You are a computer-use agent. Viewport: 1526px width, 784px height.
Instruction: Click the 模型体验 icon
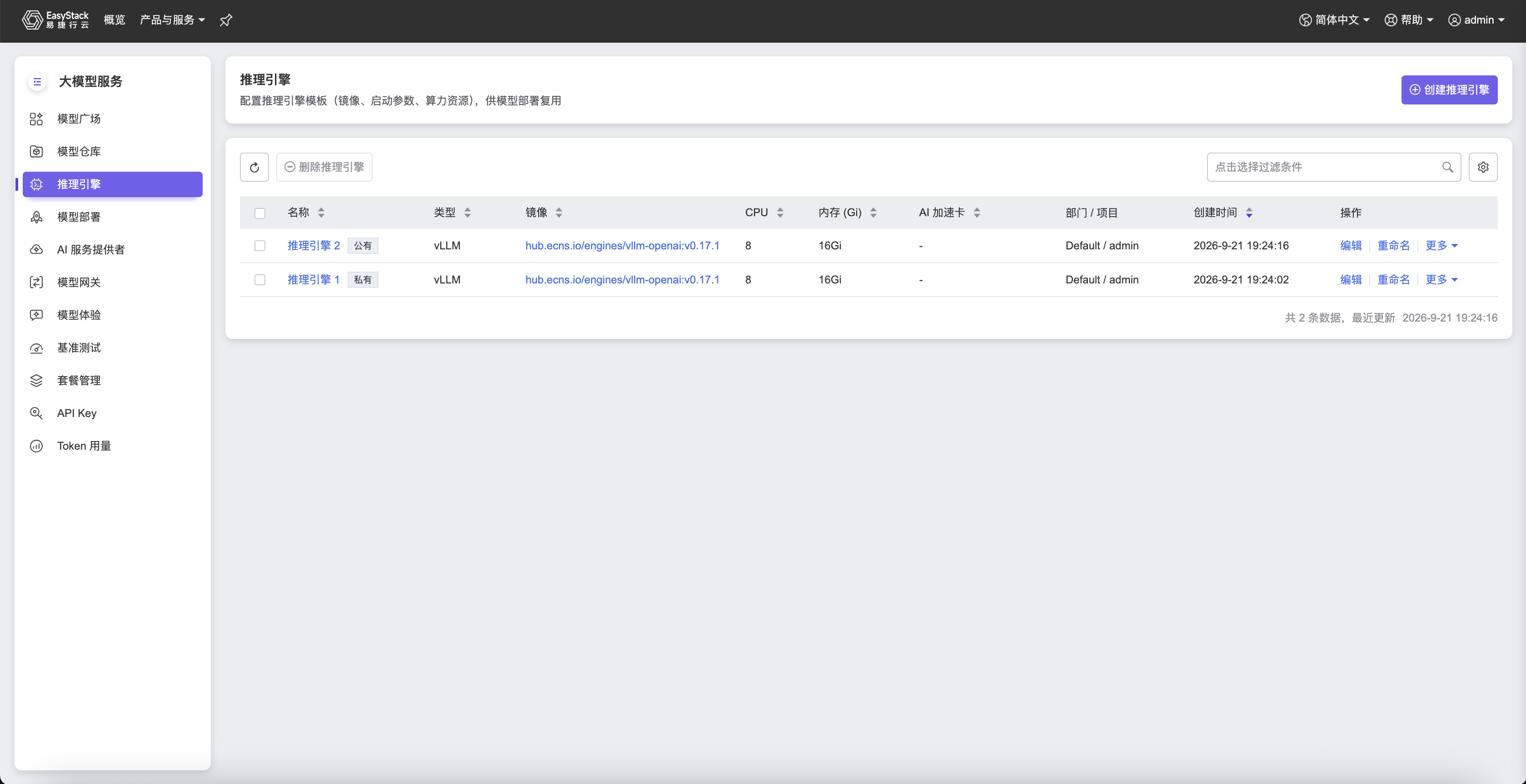pos(36,315)
